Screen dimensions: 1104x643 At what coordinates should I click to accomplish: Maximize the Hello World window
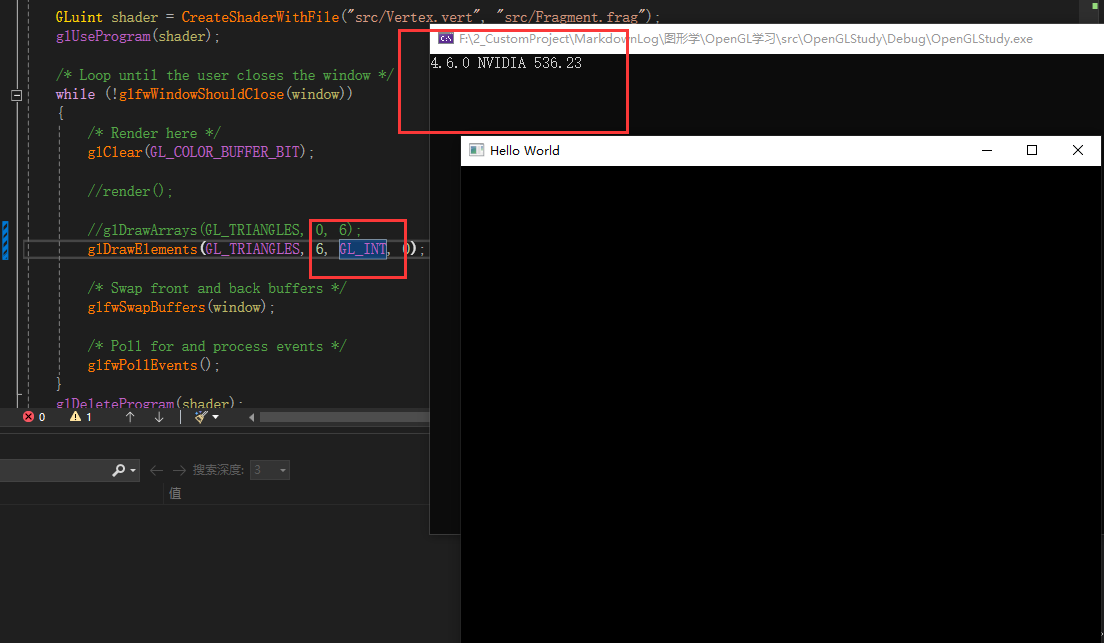coord(1032,151)
